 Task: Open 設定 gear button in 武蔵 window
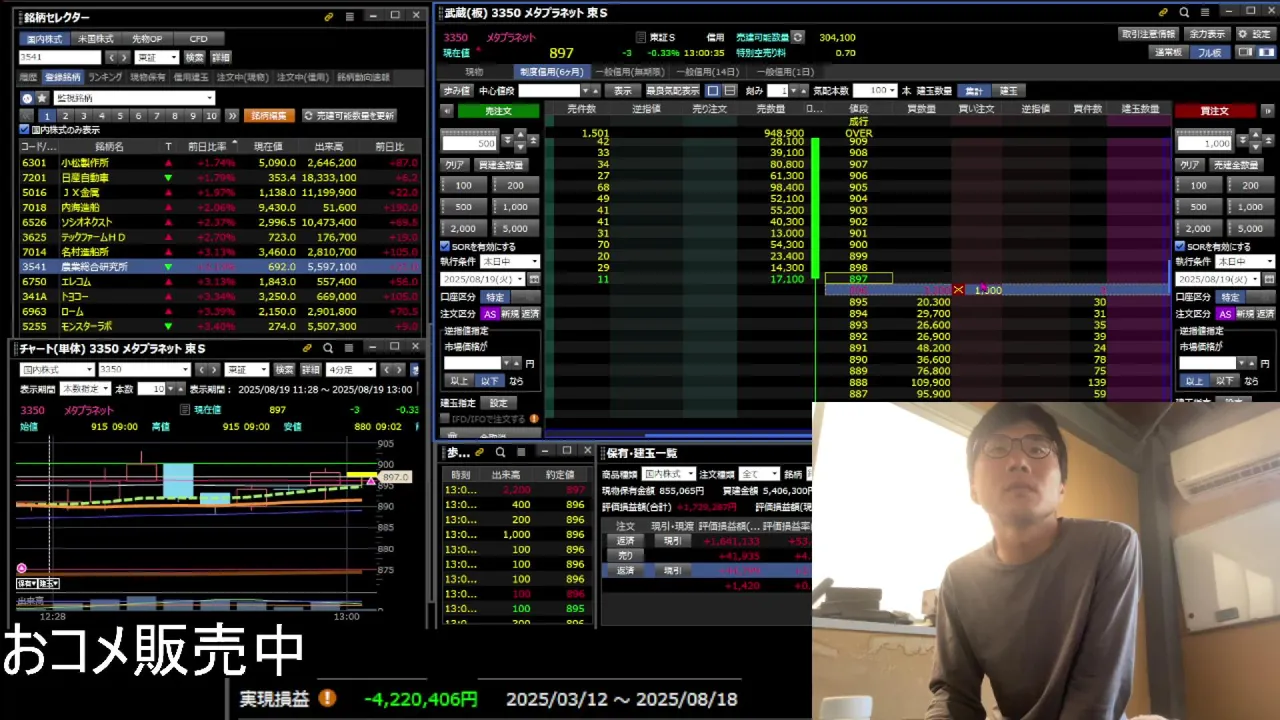tap(1255, 34)
